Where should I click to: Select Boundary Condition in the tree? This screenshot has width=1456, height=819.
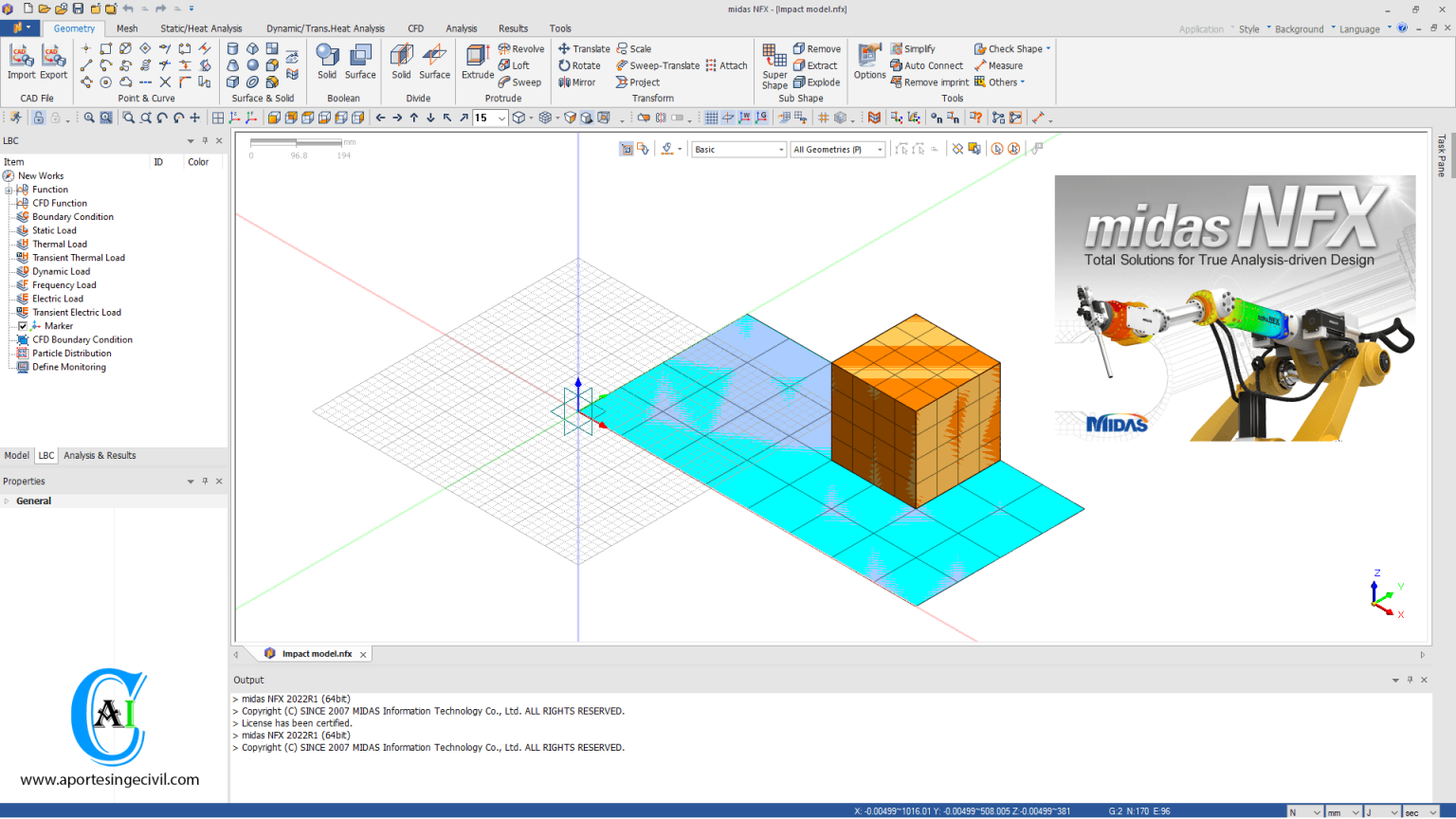pyautogui.click(x=73, y=217)
